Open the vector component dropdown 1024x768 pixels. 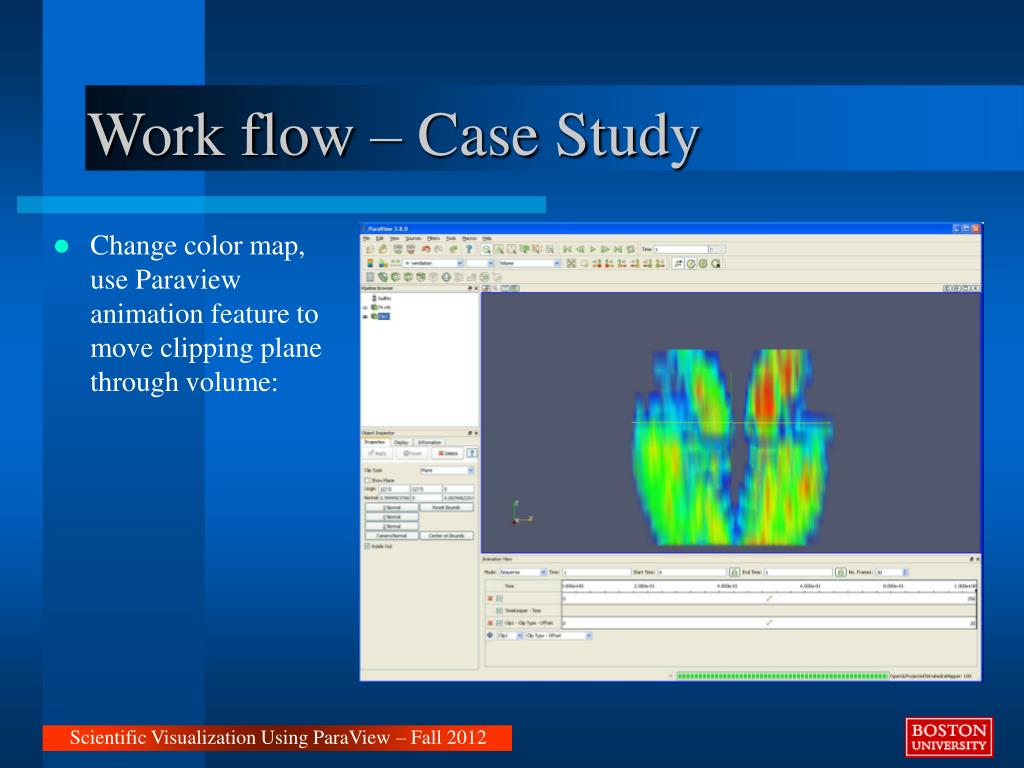480,263
